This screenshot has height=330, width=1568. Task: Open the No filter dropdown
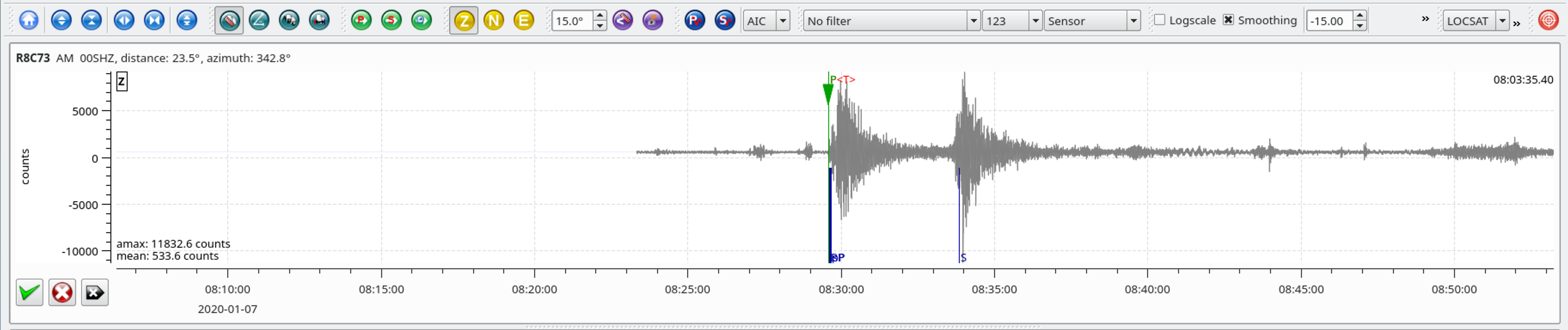(892, 21)
